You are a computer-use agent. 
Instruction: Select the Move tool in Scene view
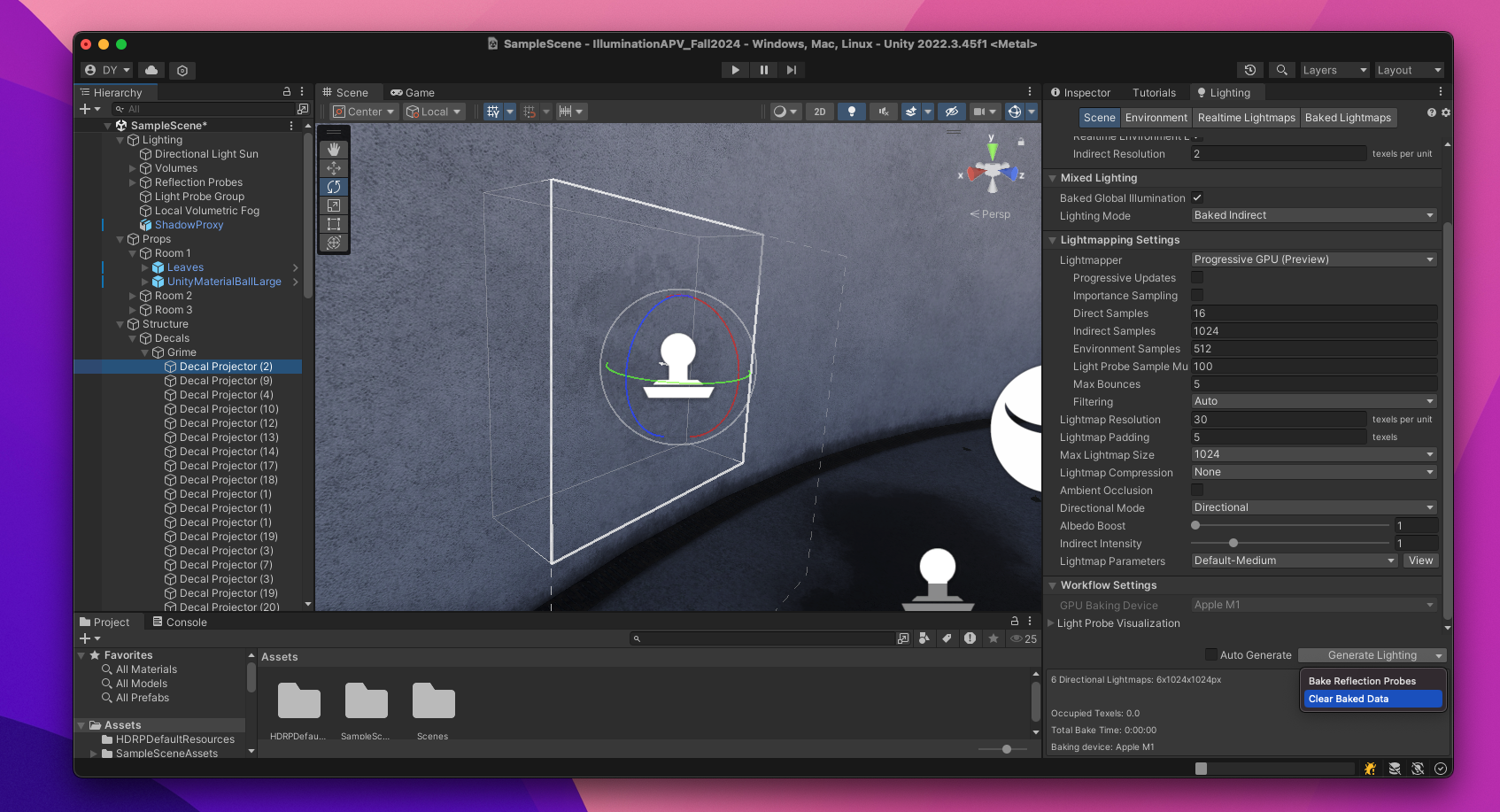(x=334, y=168)
